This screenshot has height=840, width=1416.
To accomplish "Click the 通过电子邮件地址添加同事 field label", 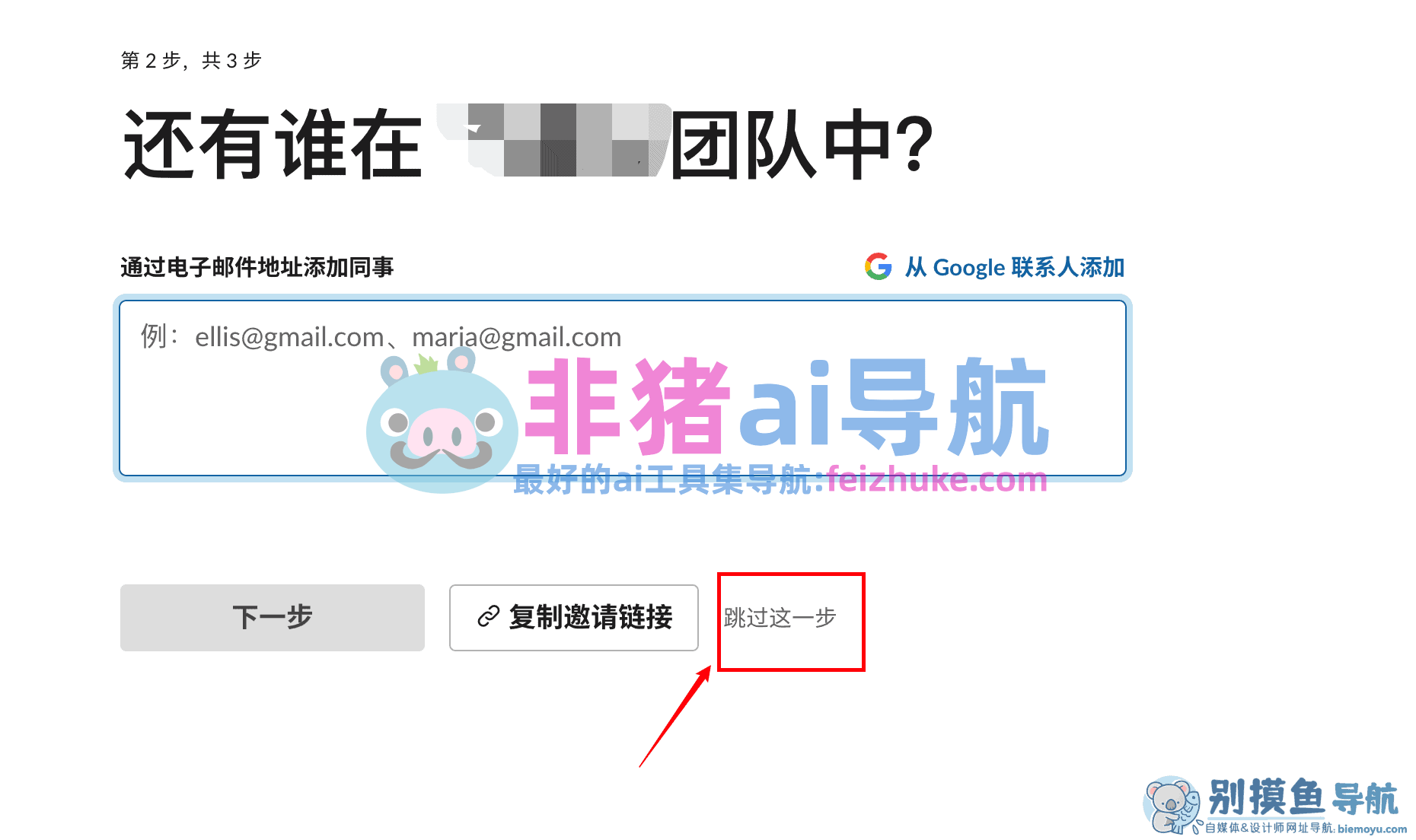I will tap(257, 267).
